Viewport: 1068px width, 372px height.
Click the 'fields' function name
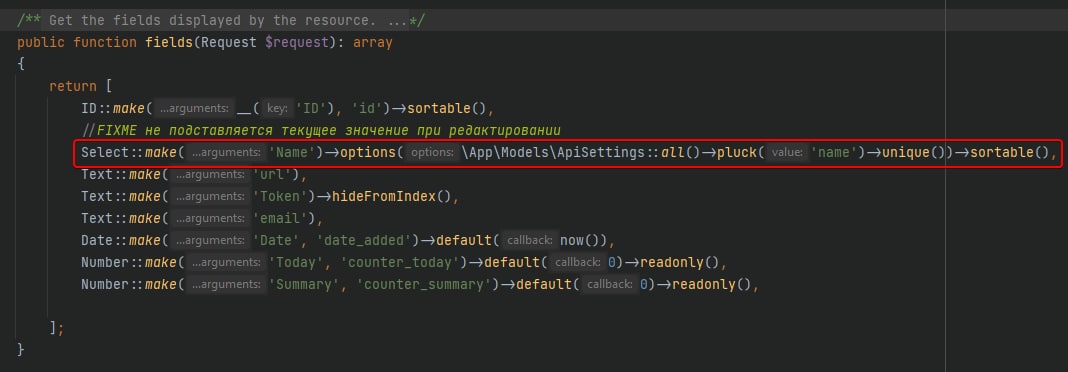pos(169,42)
